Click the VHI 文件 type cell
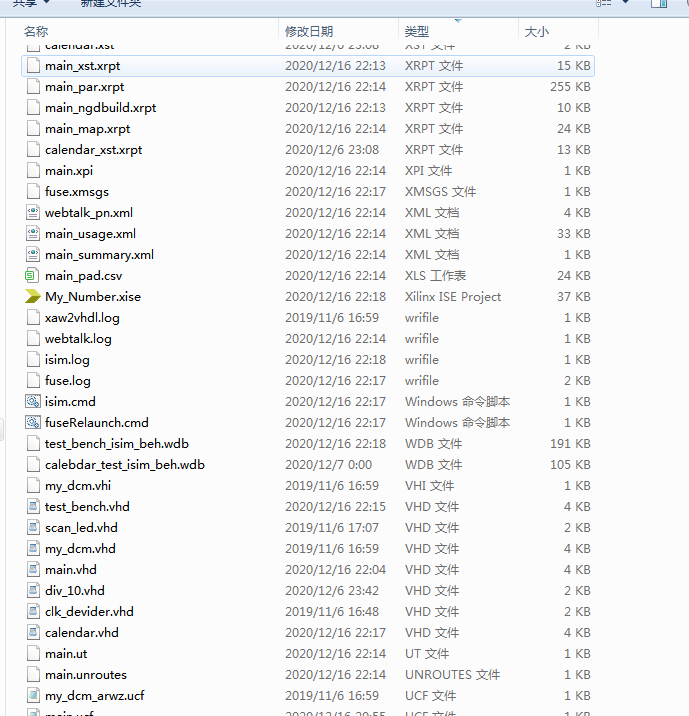 [x=429, y=486]
